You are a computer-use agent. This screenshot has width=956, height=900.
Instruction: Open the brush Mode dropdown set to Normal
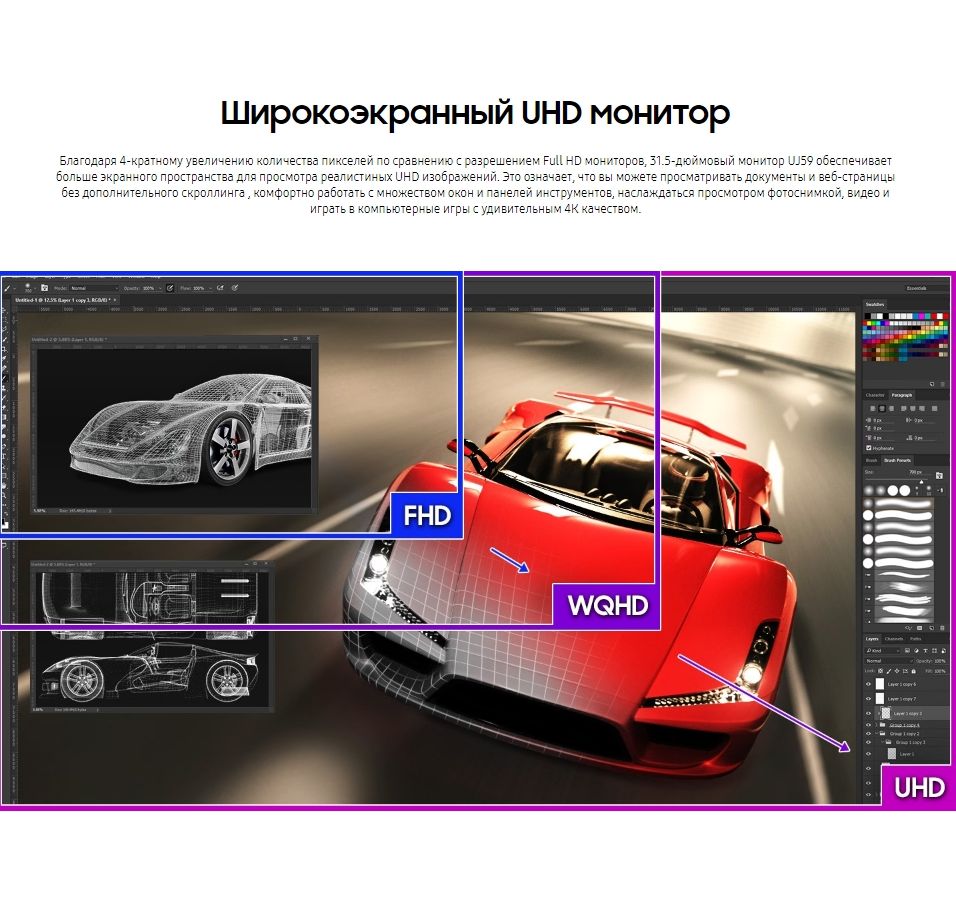[93, 288]
